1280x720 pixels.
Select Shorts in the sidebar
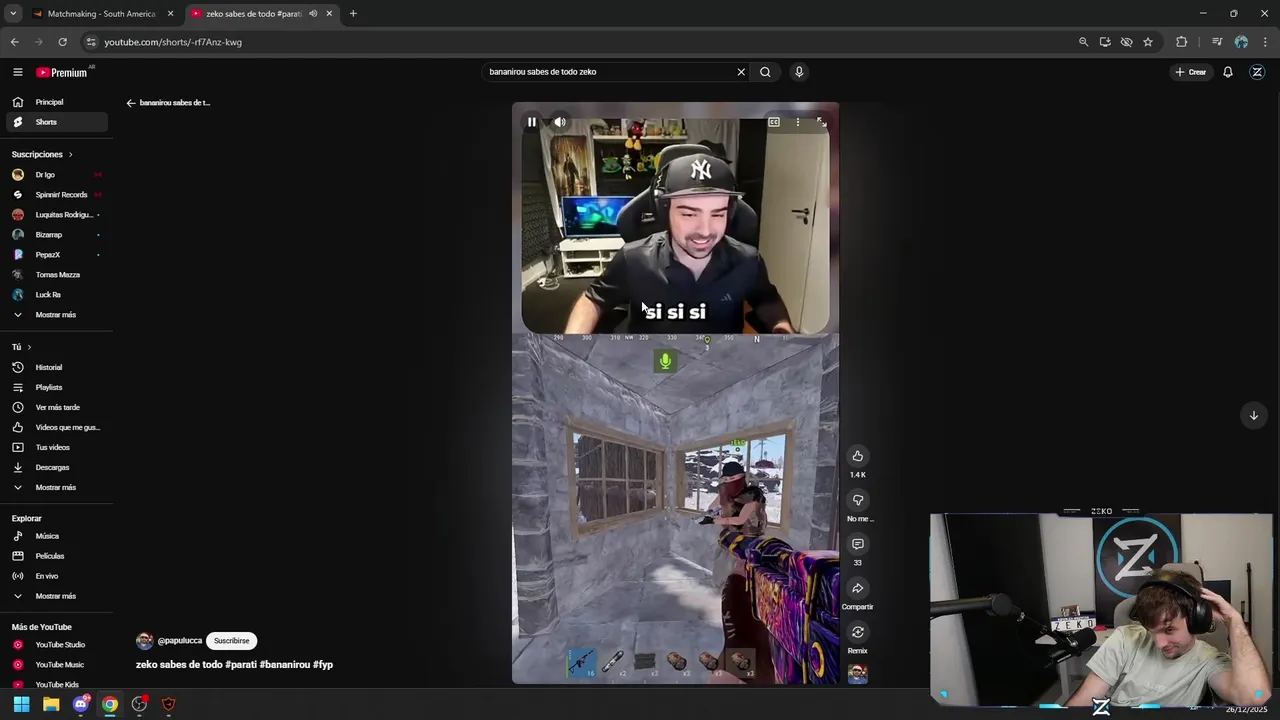(x=56, y=122)
